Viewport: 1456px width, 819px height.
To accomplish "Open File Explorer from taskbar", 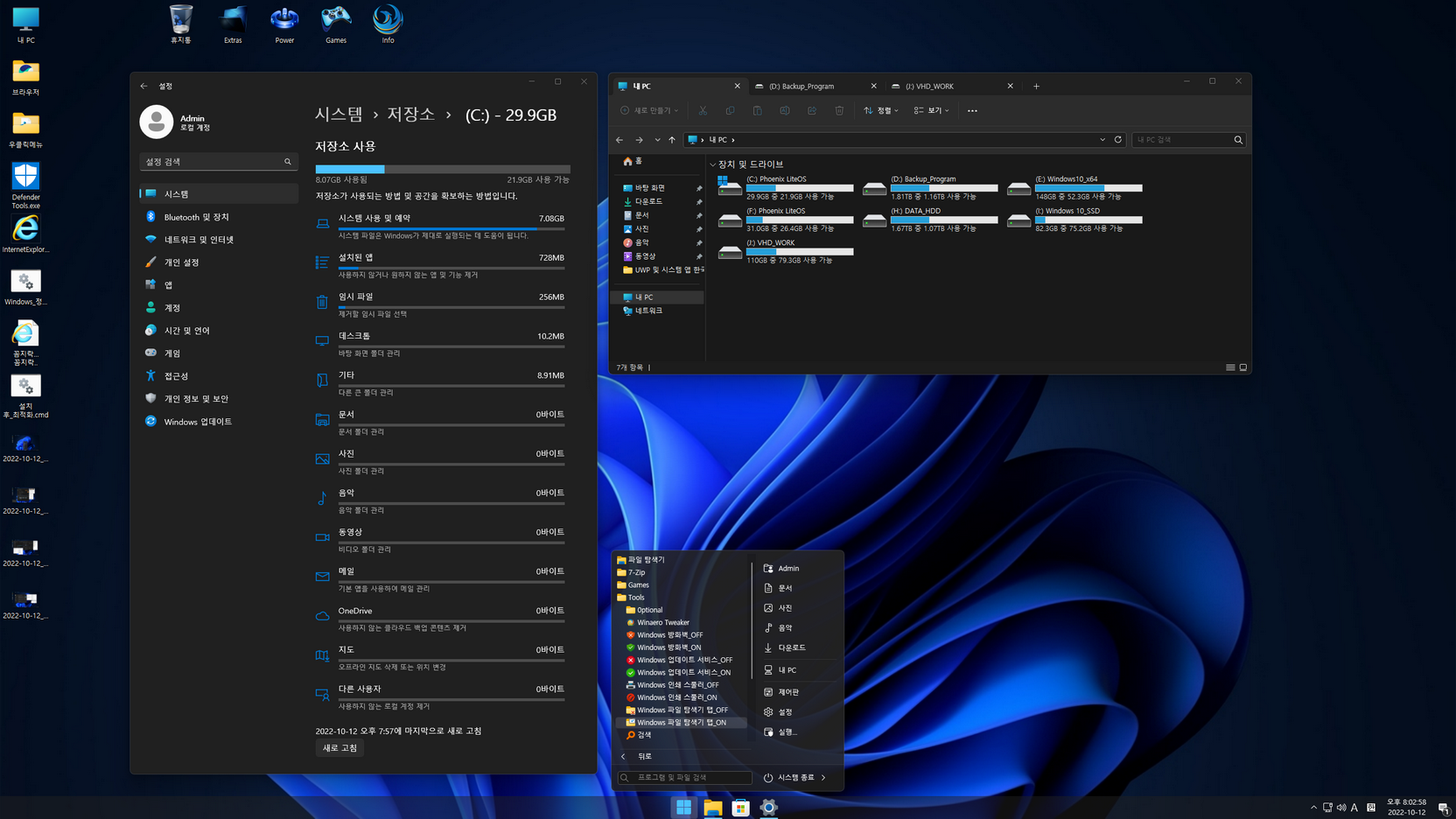I will click(712, 808).
